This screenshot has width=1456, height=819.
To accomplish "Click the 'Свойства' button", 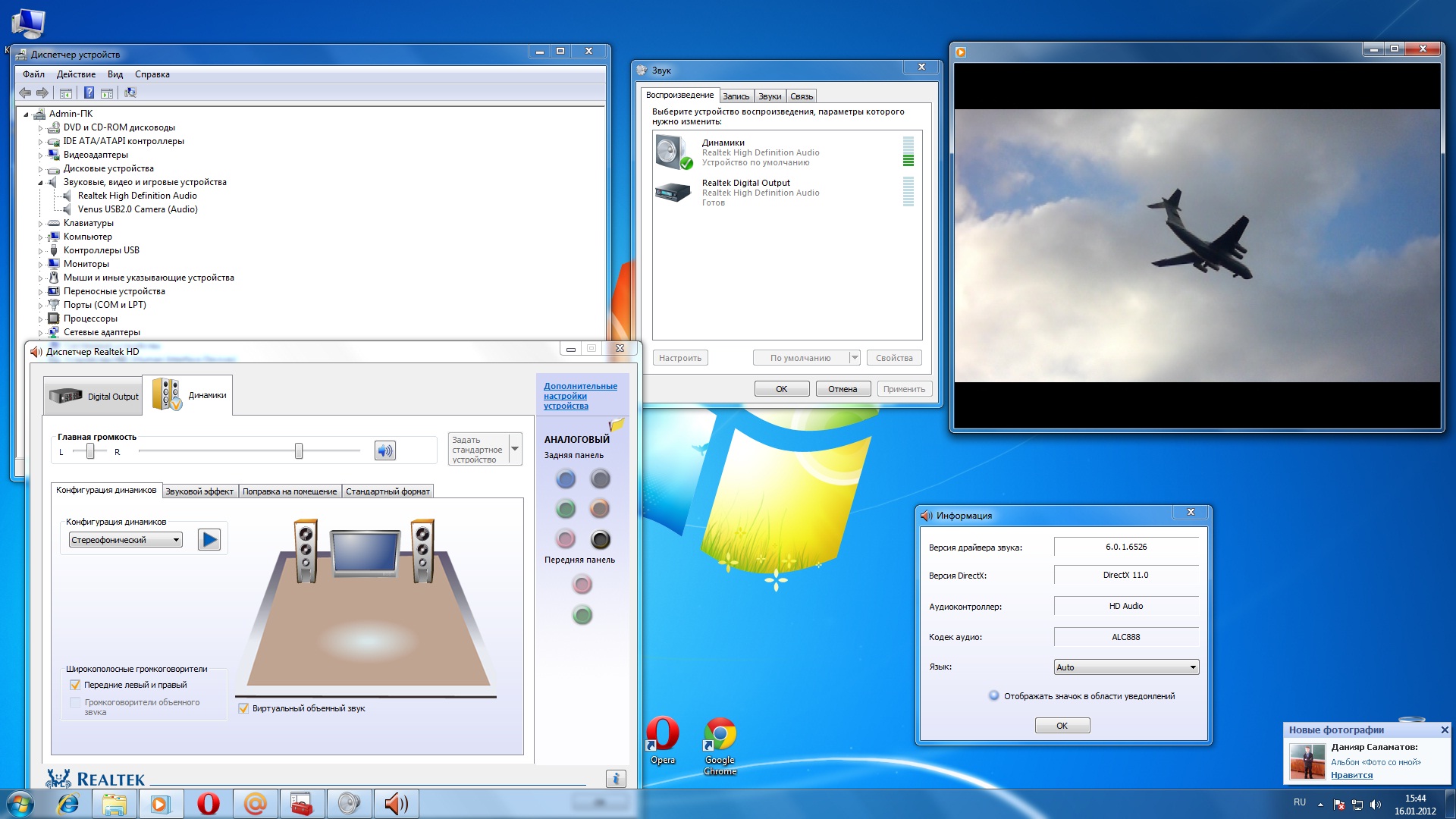I will coord(894,358).
